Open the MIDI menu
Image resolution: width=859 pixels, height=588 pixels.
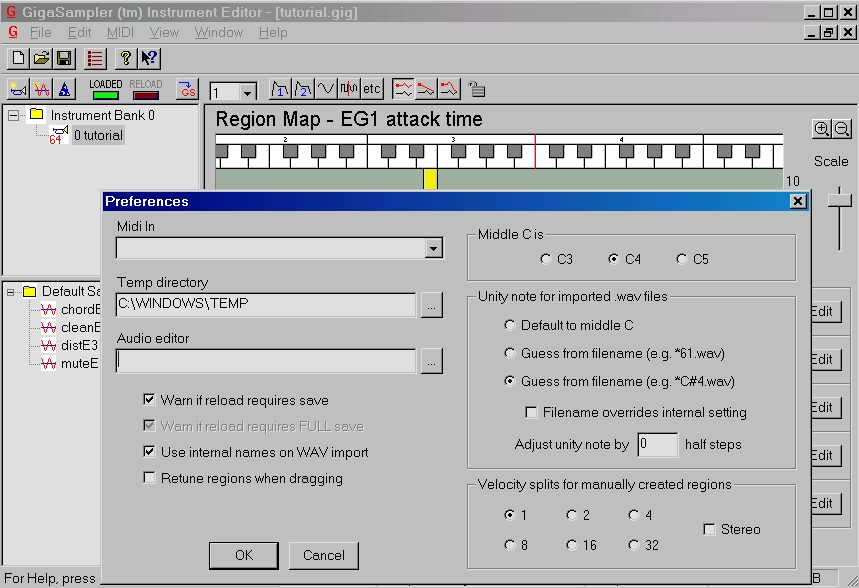coord(120,32)
